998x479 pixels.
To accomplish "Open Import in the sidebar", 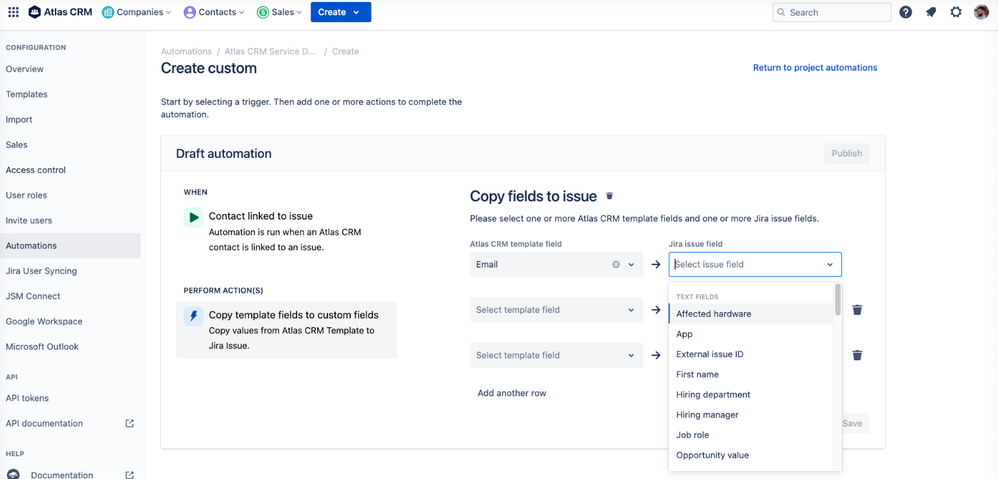I will (x=70, y=120).
